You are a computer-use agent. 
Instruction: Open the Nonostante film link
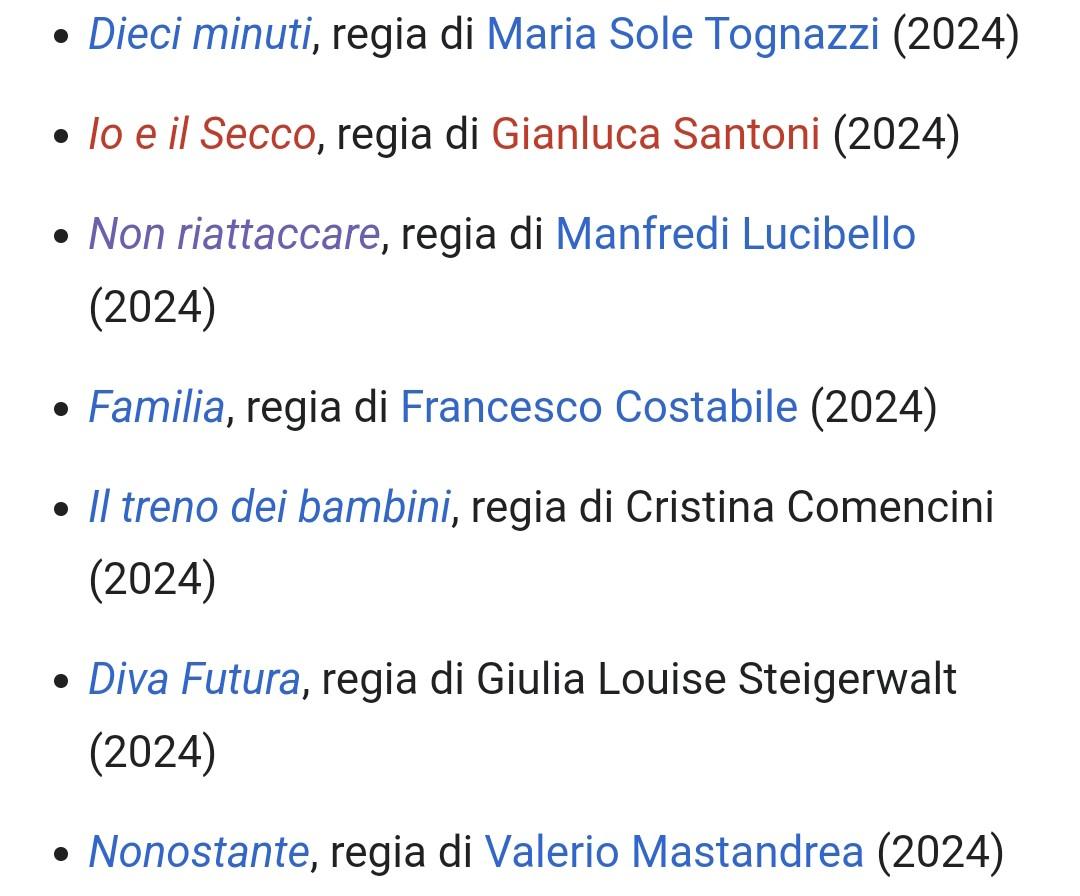198,851
